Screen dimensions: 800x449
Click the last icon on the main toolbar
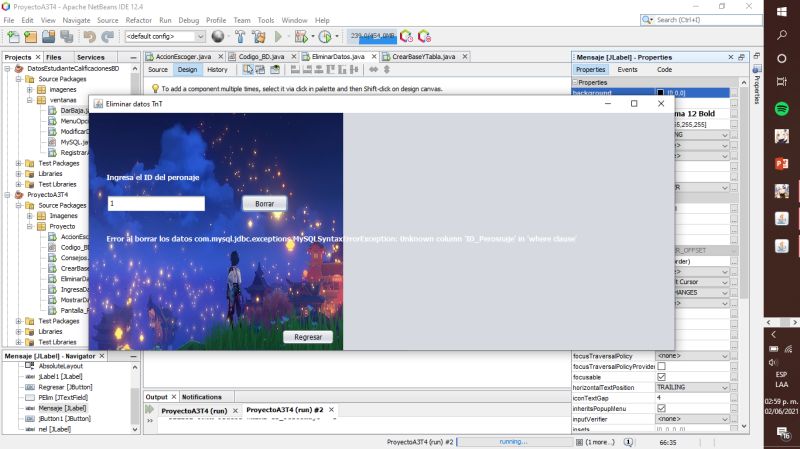424,36
